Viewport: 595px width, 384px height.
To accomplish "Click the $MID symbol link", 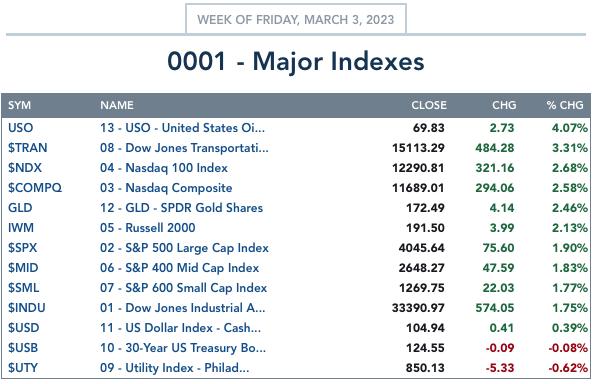I will (23, 268).
